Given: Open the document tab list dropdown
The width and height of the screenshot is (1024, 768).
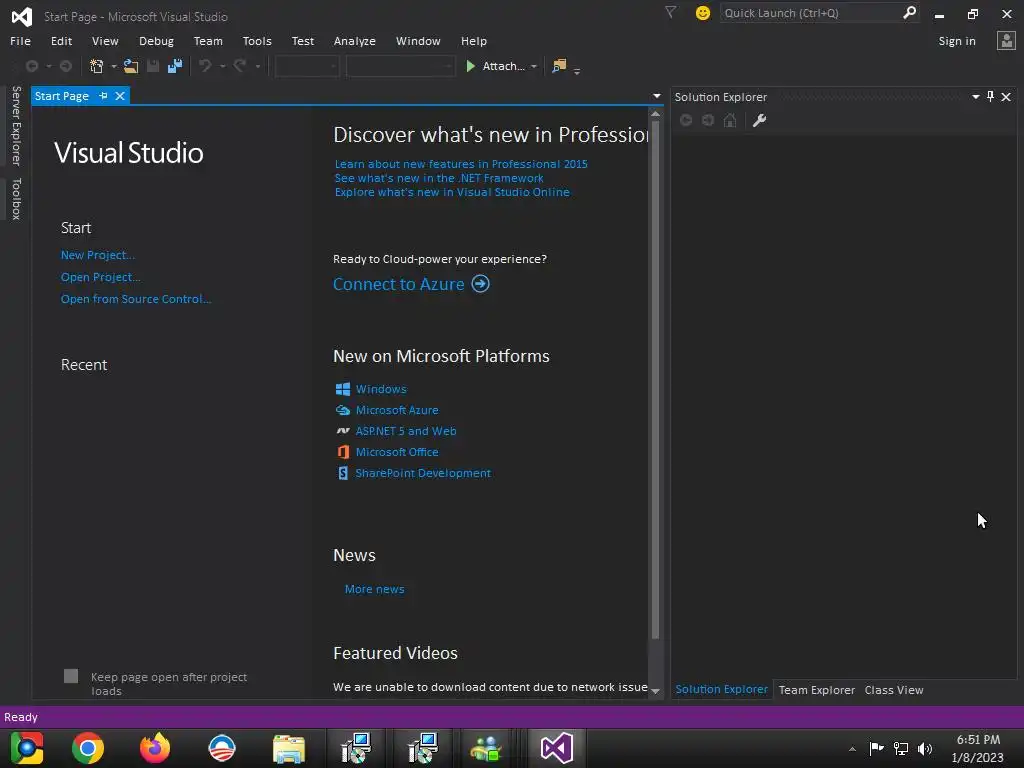Looking at the screenshot, I should (x=656, y=96).
